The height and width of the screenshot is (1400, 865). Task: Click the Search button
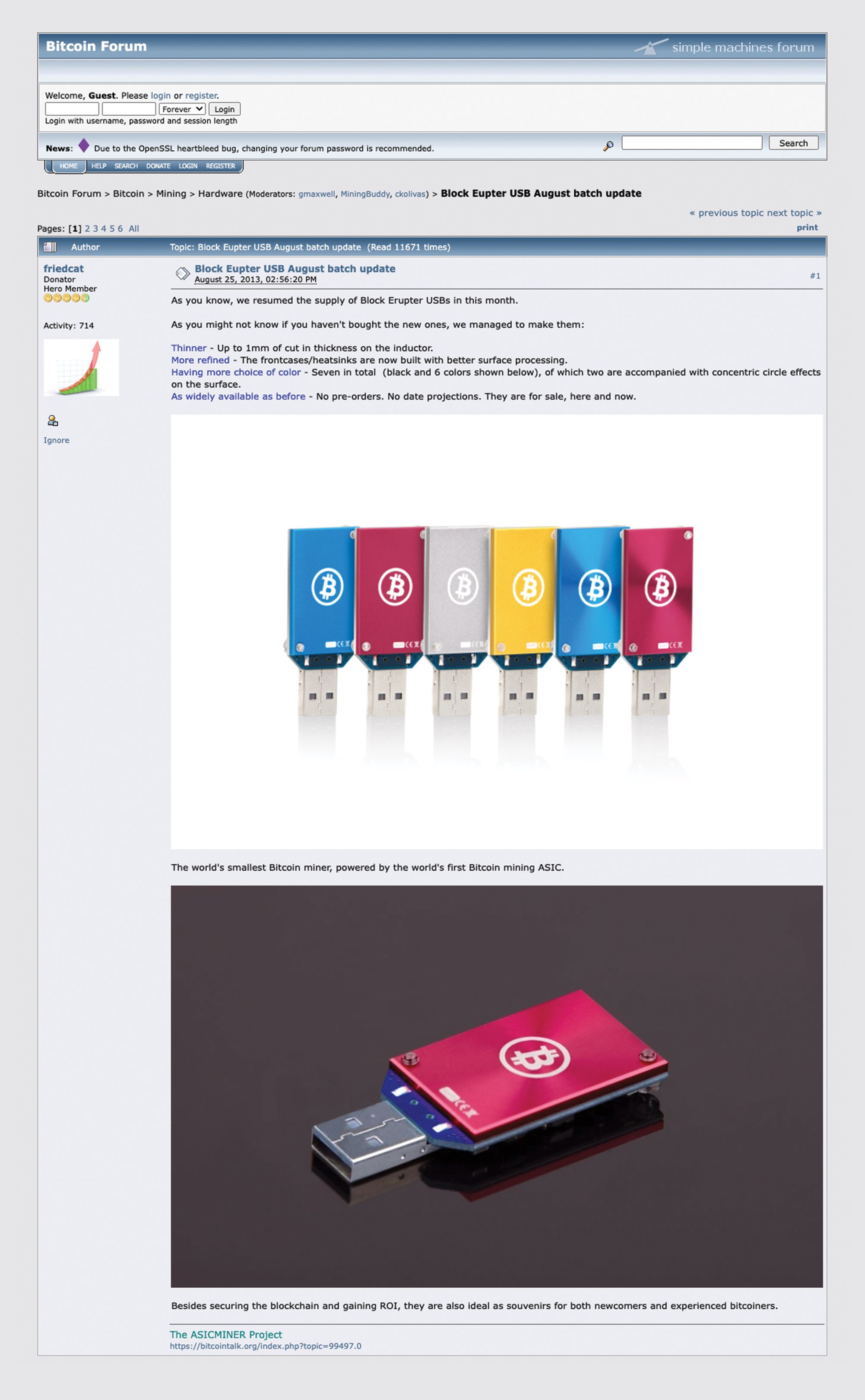click(x=793, y=143)
